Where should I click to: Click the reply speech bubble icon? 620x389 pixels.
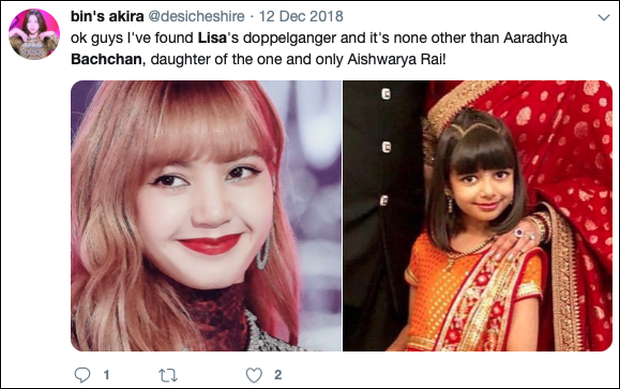coord(82,375)
